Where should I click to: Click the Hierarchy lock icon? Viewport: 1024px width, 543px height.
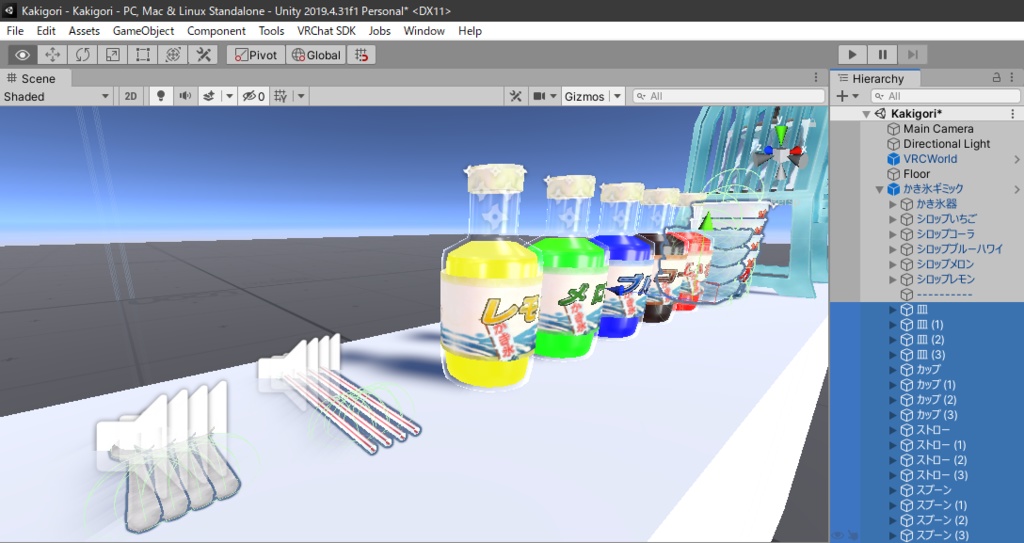click(997, 77)
